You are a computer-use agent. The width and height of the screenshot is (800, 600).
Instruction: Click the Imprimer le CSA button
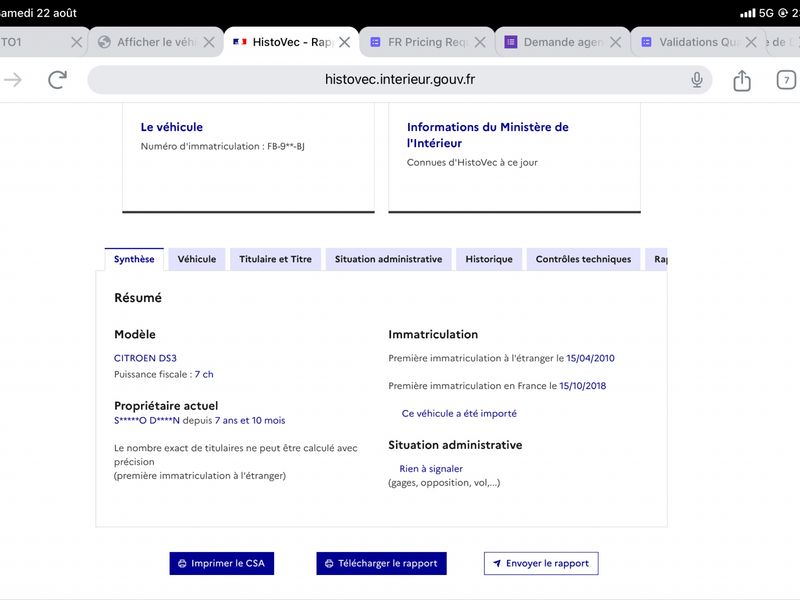click(221, 563)
